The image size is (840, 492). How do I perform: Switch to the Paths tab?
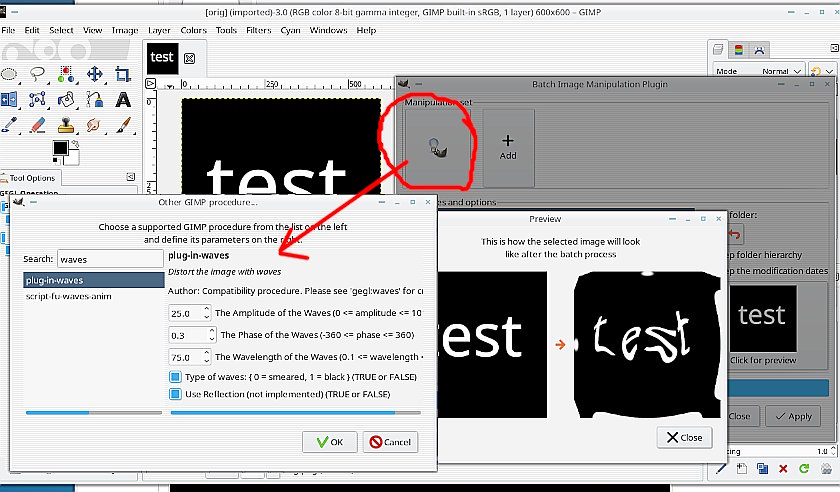[x=759, y=50]
